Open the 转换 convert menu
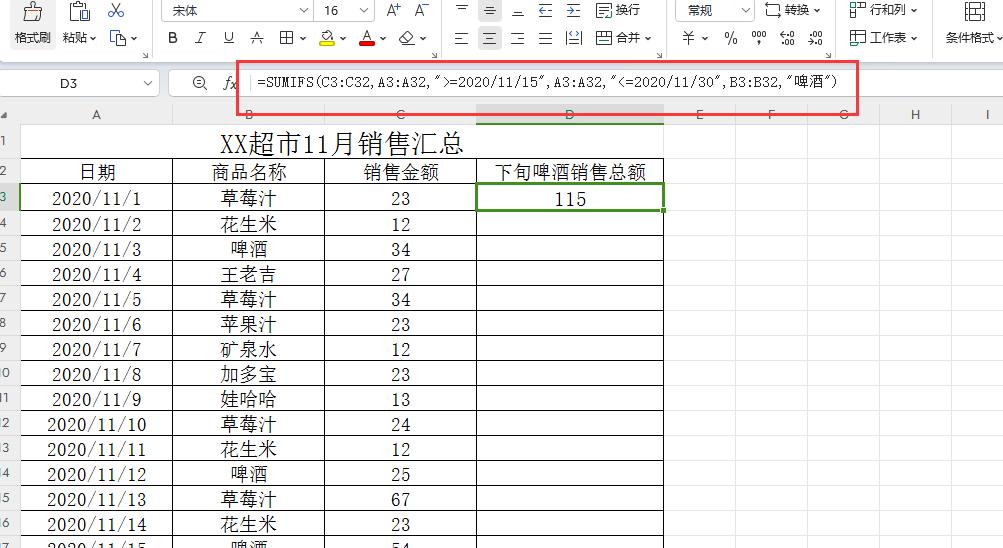Image resolution: width=1003 pixels, height=548 pixels. pos(793,10)
